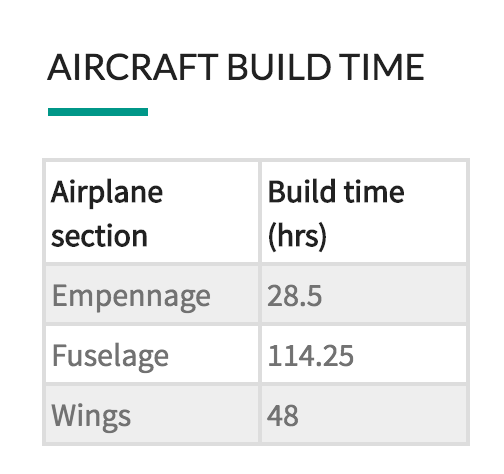Click empty space right of 28.5
The width and height of the screenshot is (504, 474).
[393, 296]
